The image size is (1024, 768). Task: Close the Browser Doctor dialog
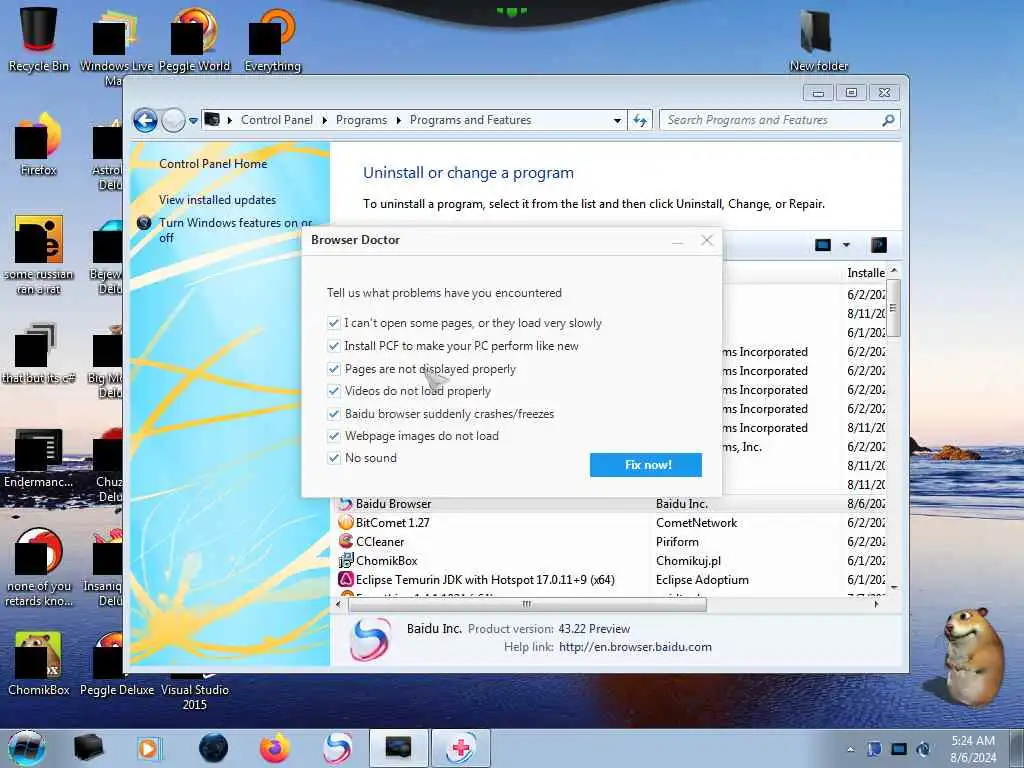coord(707,240)
